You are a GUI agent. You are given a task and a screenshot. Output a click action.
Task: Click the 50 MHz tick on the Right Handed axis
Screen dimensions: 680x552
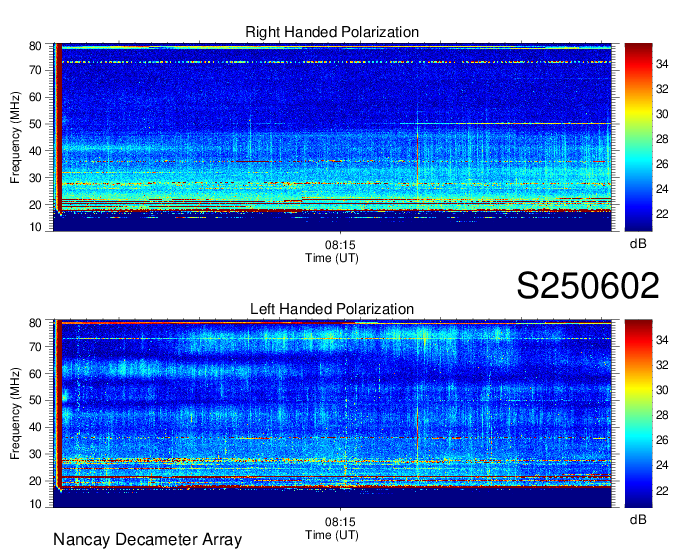tap(35, 124)
